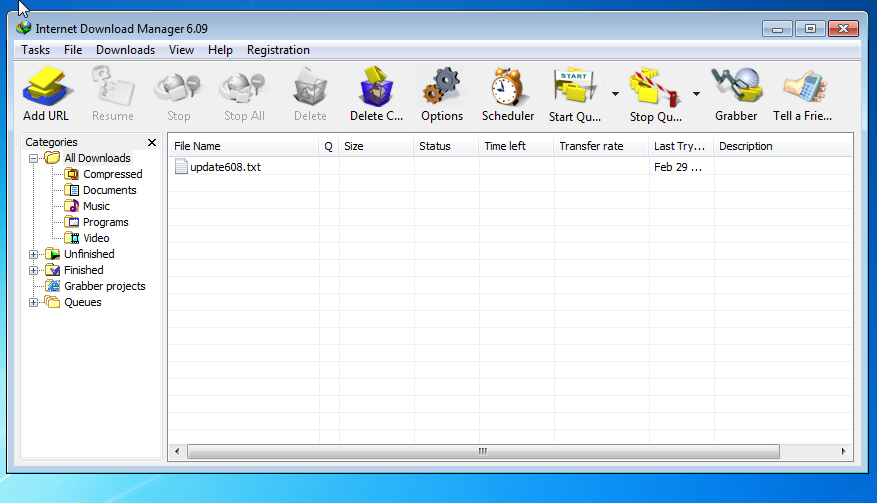The image size is (877, 503).
Task: Click the IDM title bar logo
Action: tap(23, 27)
